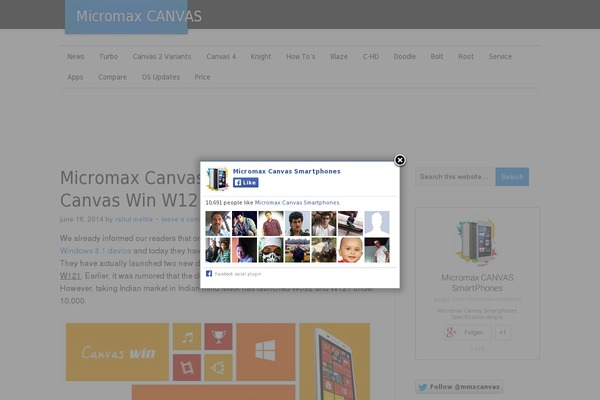This screenshot has height=400, width=600.
Task: Click the blue Search button
Action: [x=512, y=177]
